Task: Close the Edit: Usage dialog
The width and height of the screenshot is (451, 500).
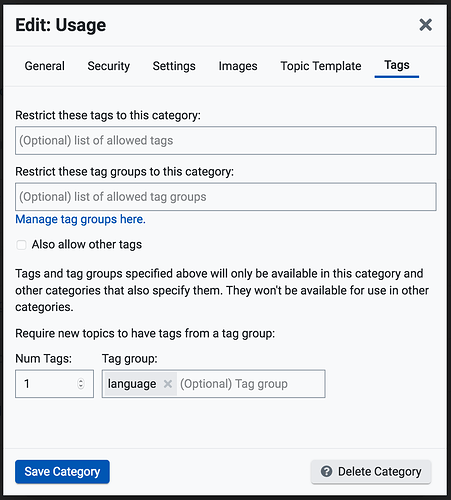Action: [425, 25]
